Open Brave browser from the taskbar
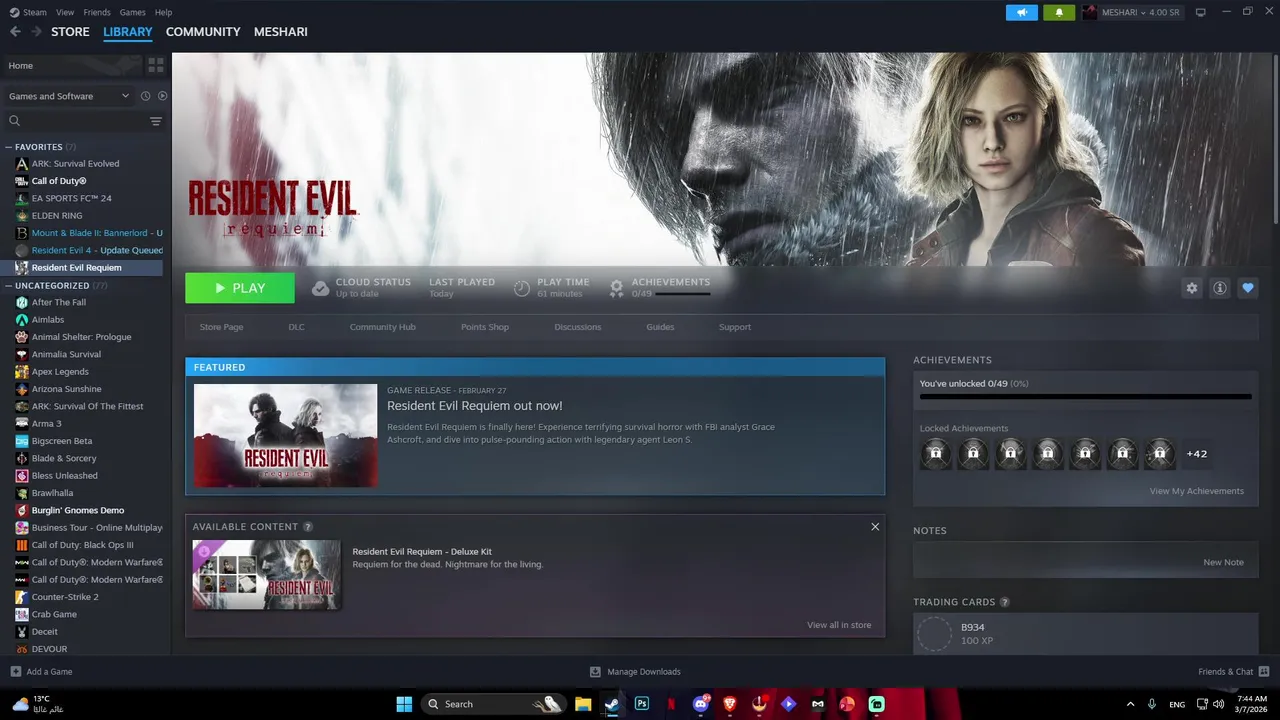Screen dimensions: 1280x720 [729, 704]
